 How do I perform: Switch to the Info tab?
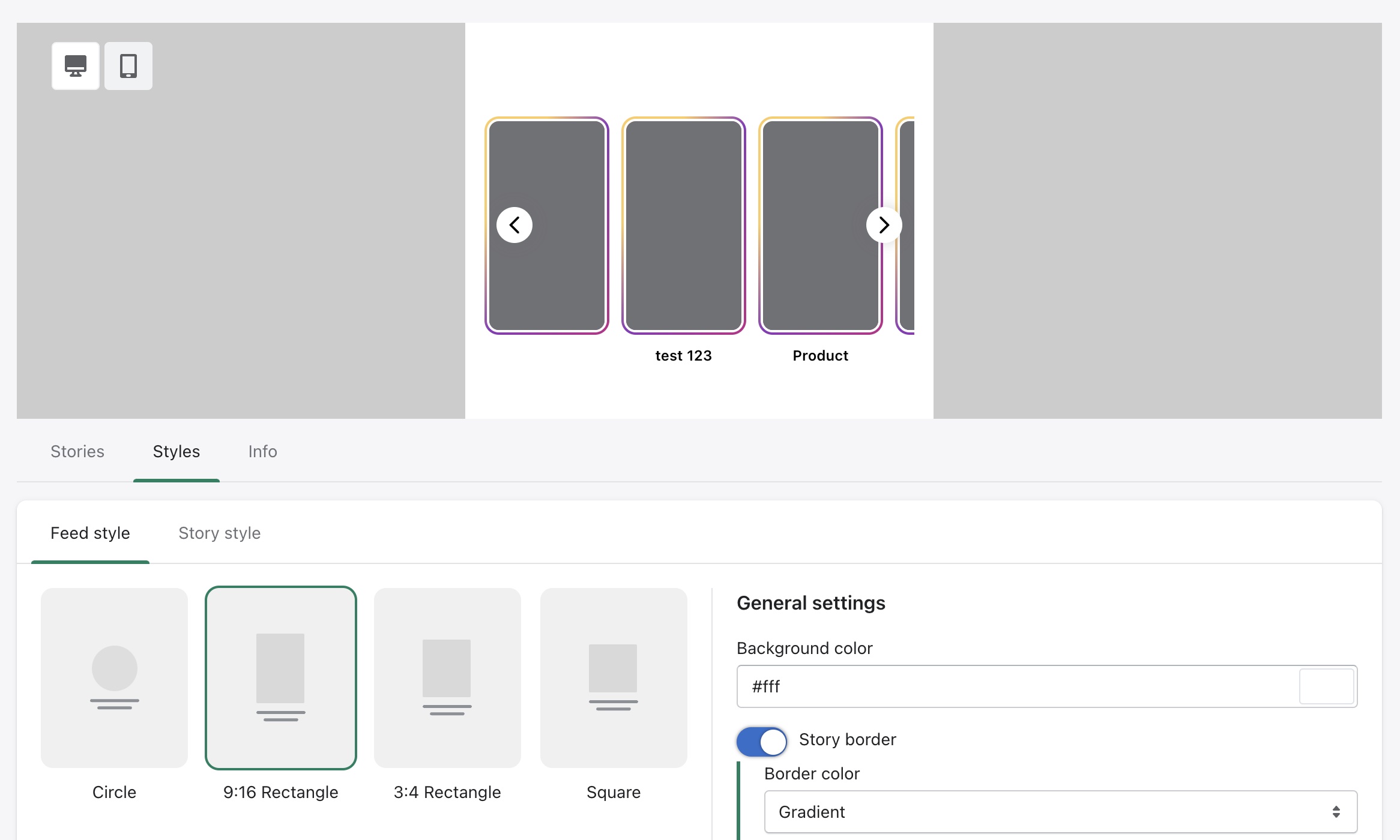click(x=262, y=451)
